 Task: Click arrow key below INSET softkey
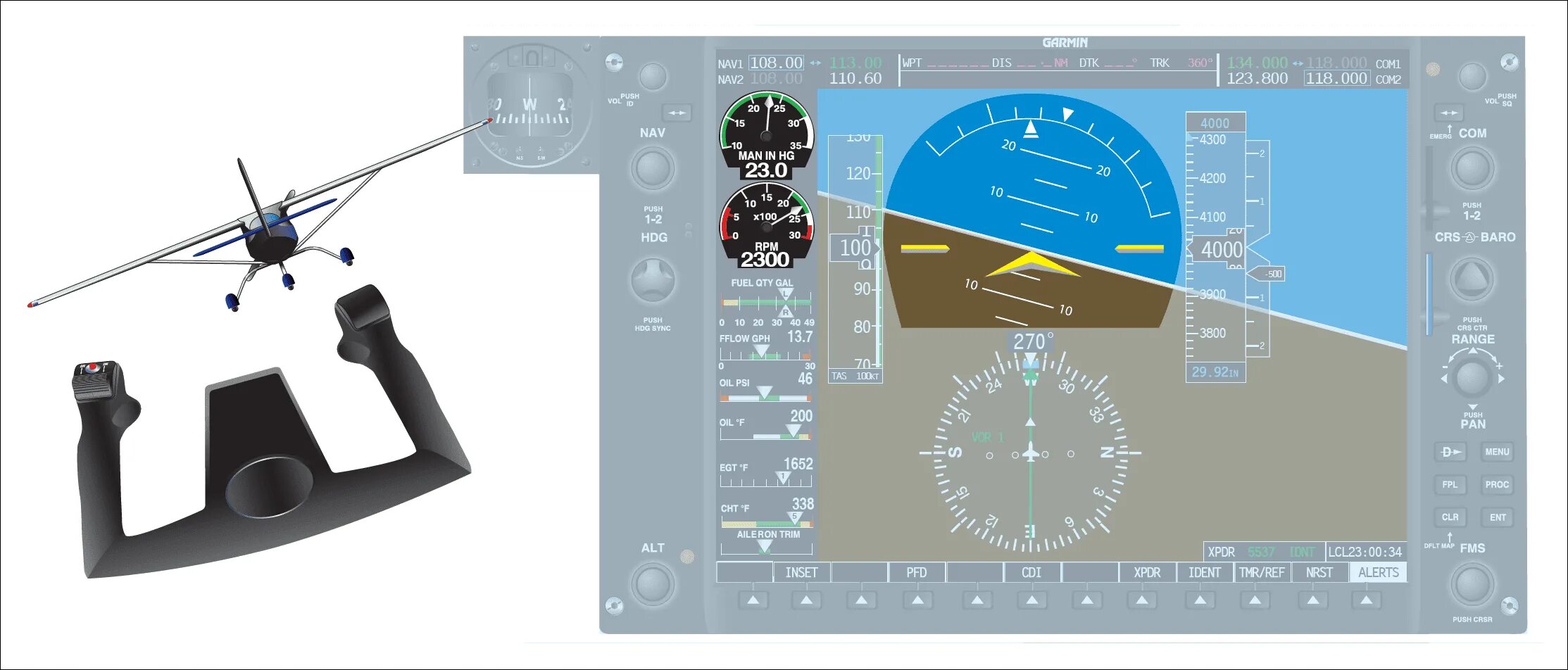(x=807, y=600)
